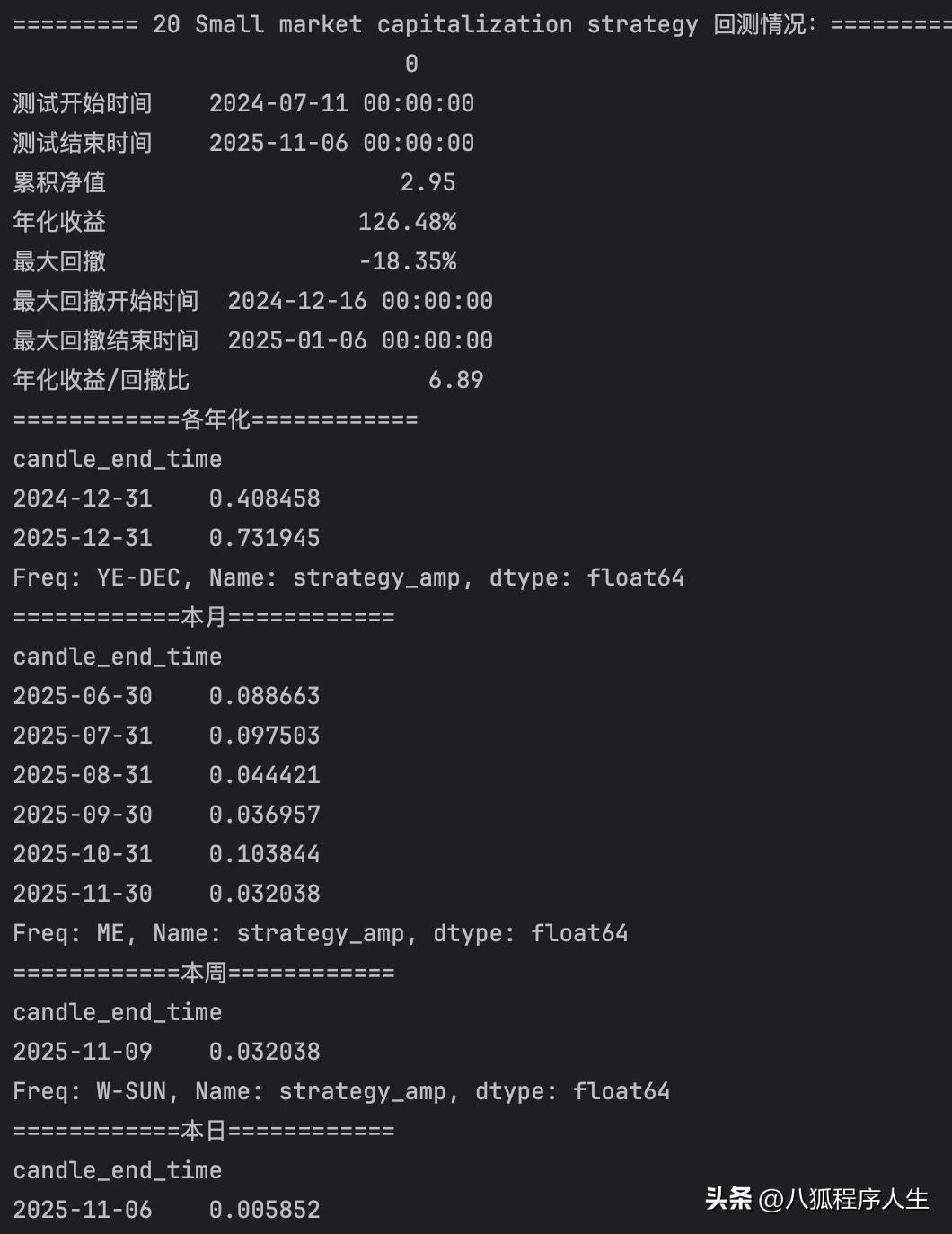Image resolution: width=952 pixels, height=1234 pixels.
Task: Click the Freq: W-SUN line
Action: click(341, 1091)
